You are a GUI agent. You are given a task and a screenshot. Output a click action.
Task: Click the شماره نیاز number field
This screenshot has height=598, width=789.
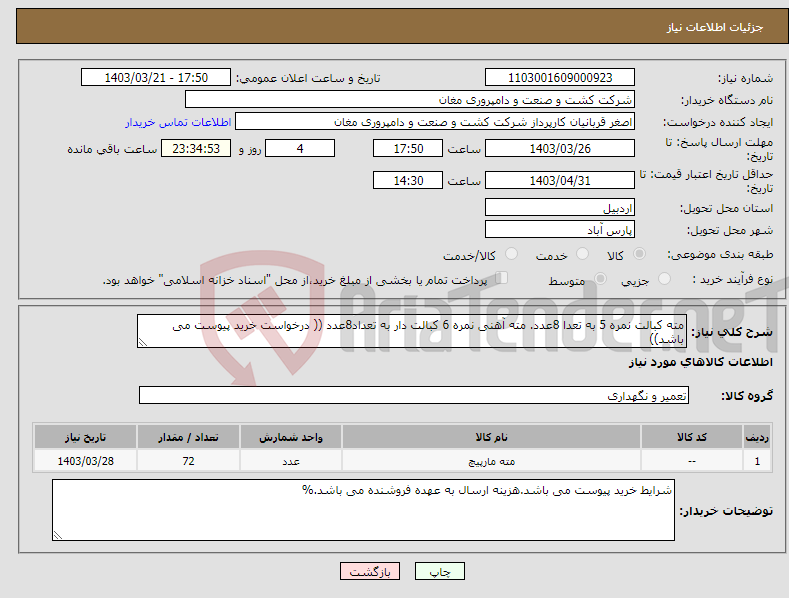560,78
